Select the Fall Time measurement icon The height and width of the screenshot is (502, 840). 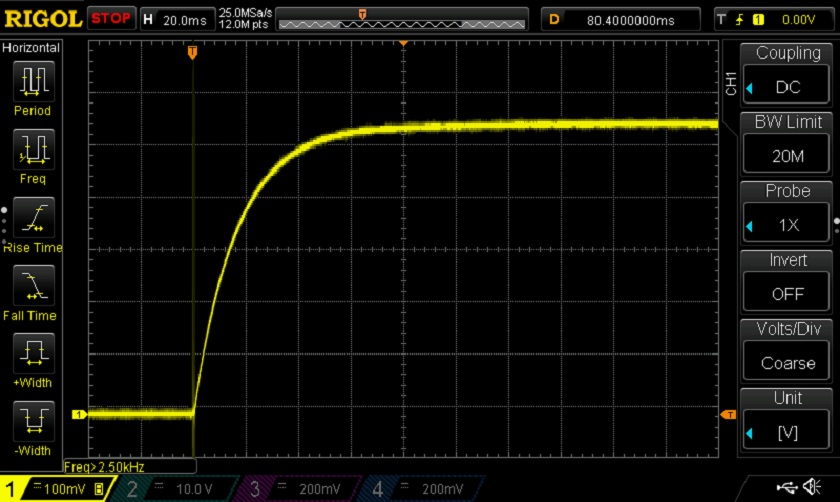click(x=32, y=286)
